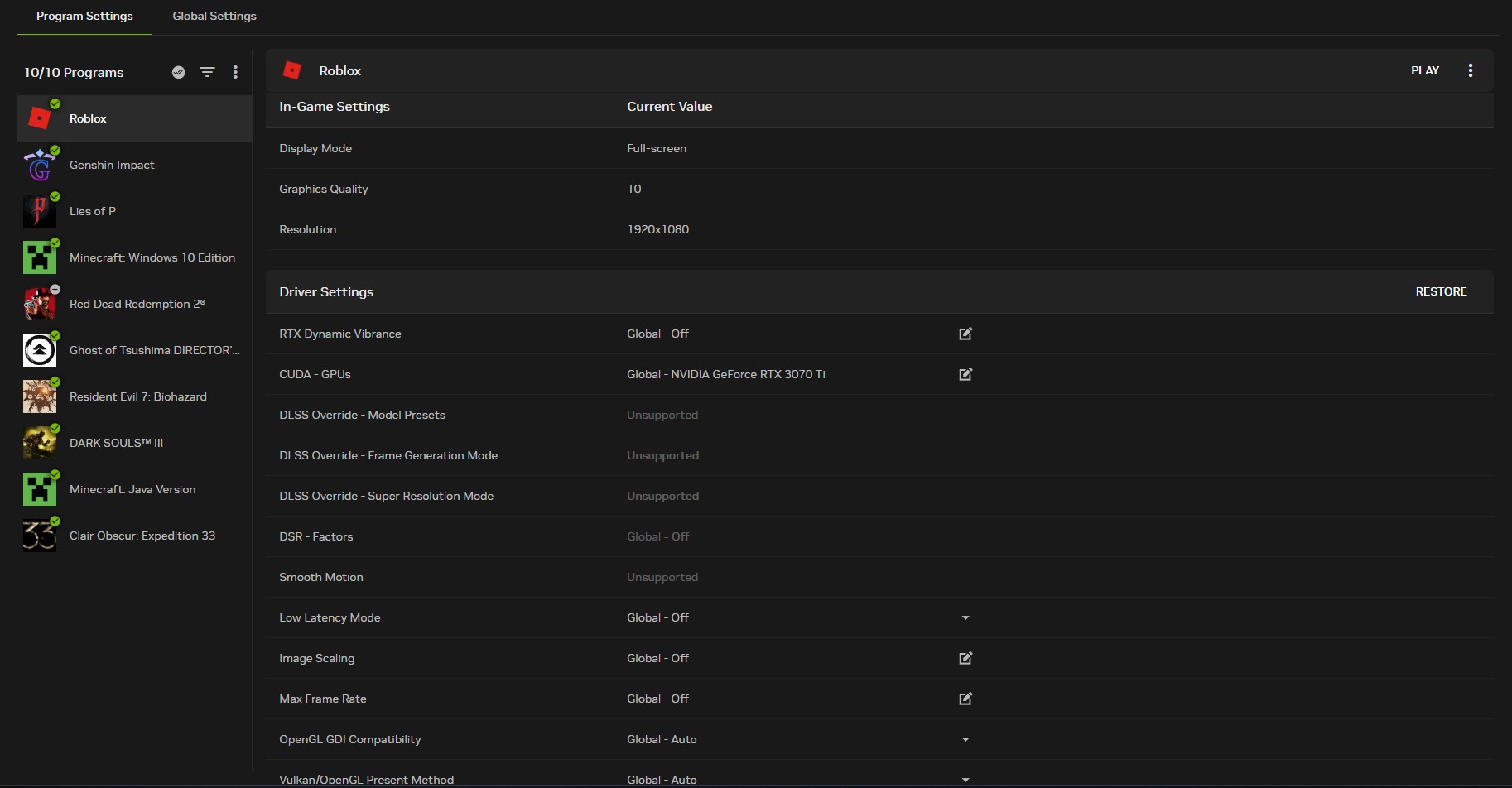
Task: Select Ghost of Tsushima program icon
Action: coord(40,351)
